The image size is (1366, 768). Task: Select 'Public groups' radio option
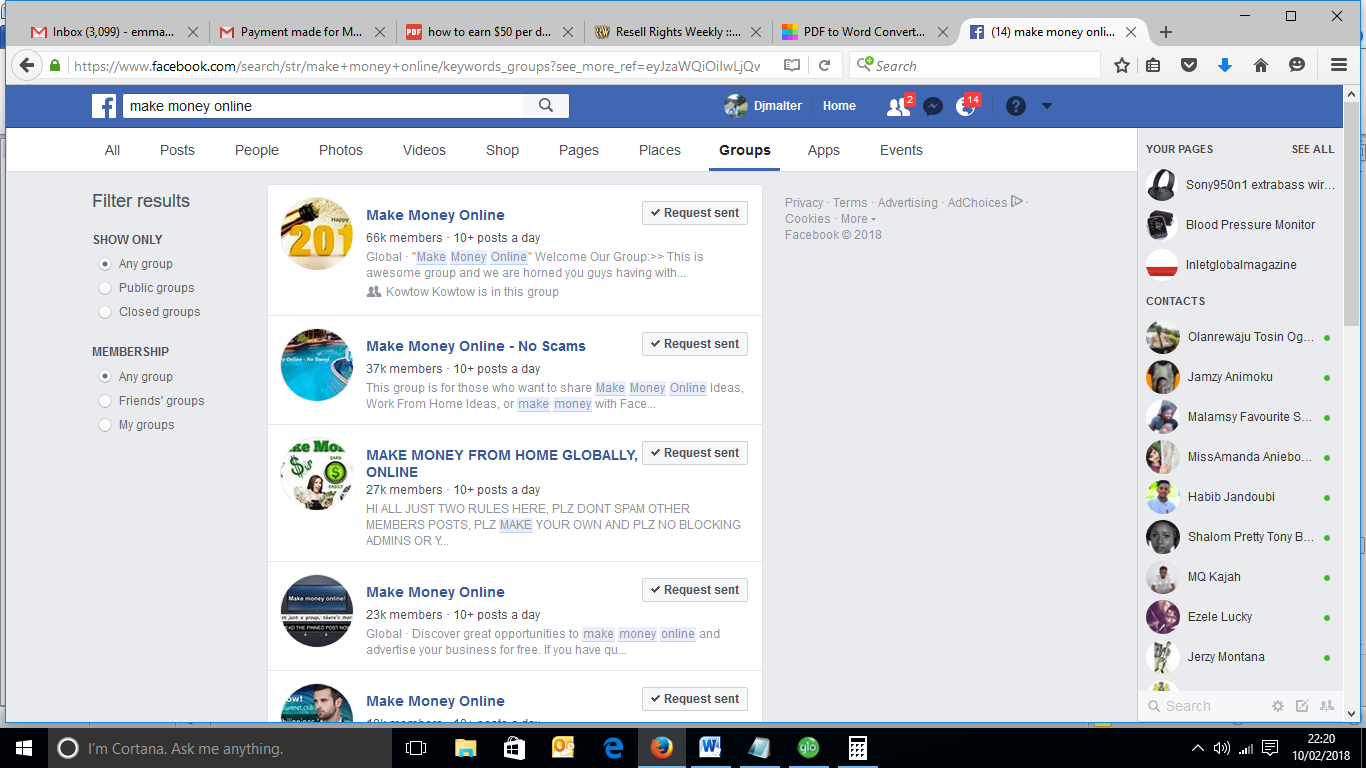pyautogui.click(x=105, y=288)
